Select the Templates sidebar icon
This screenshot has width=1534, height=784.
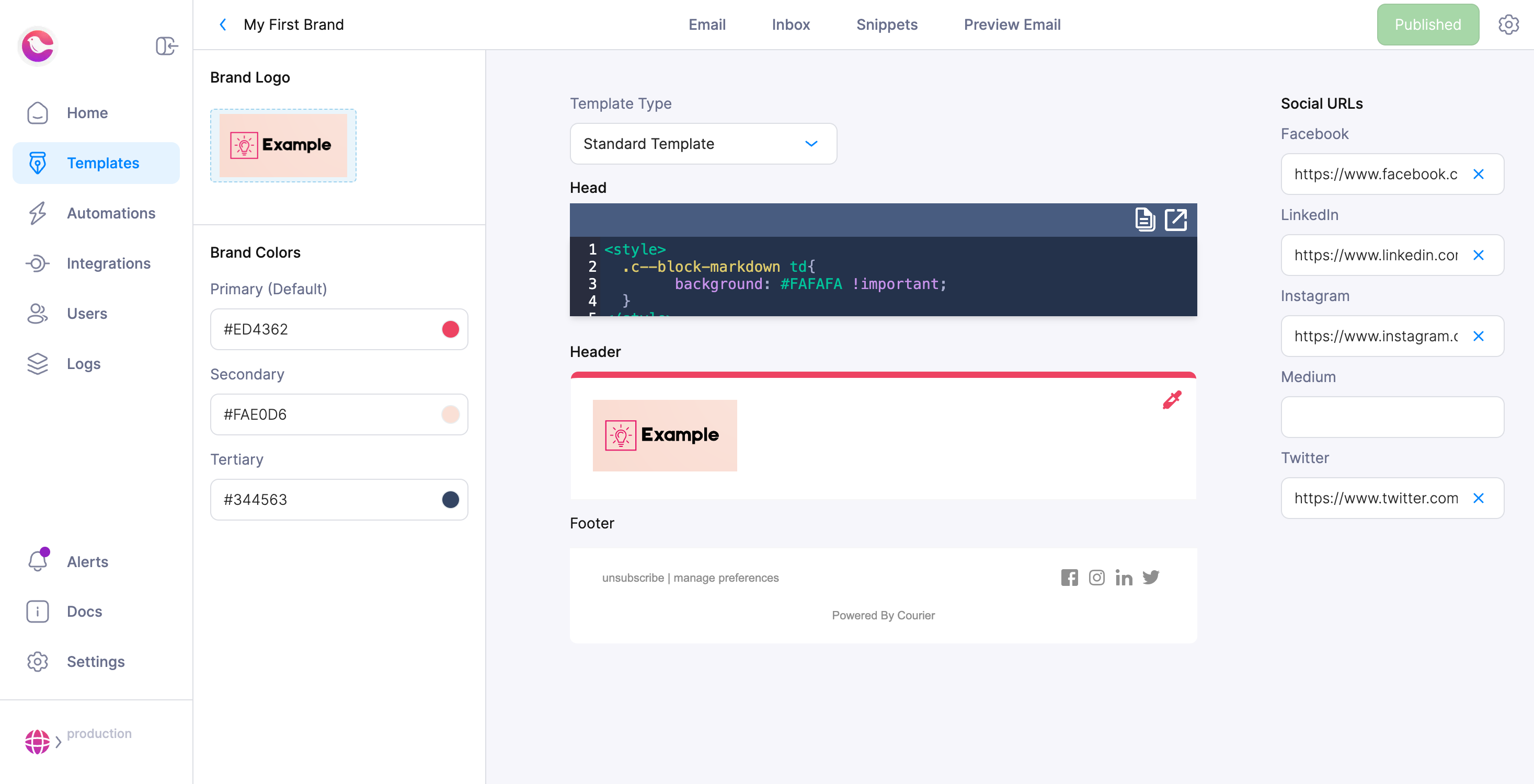pyautogui.click(x=37, y=163)
